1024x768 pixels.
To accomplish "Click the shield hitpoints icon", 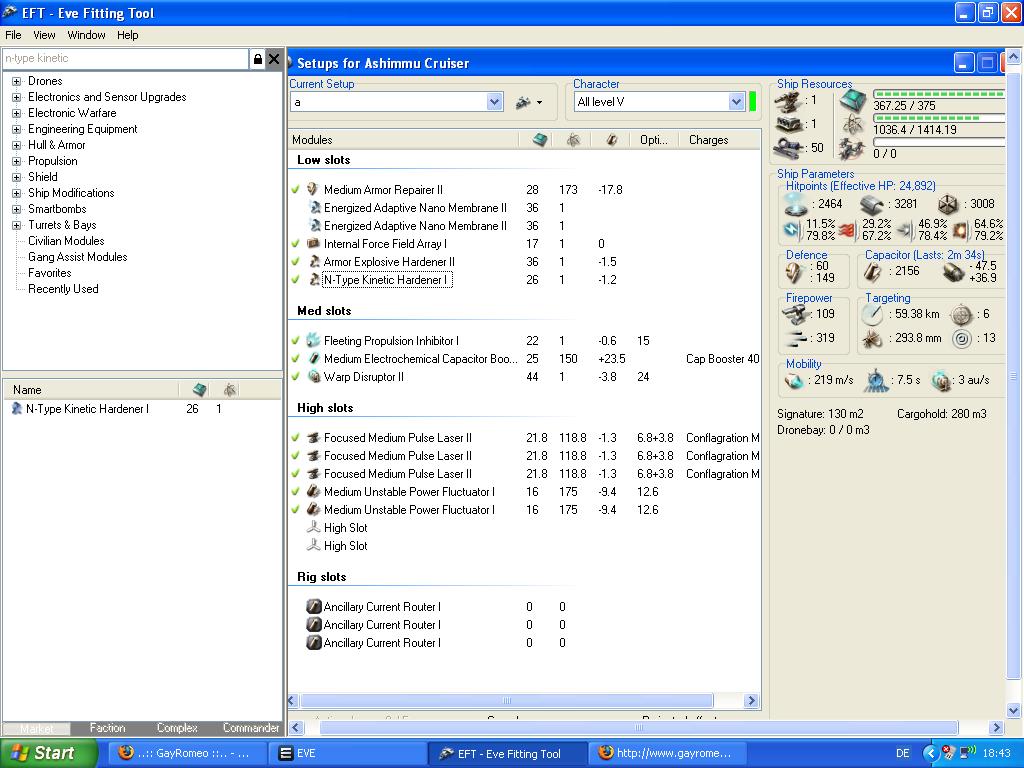I will (795, 204).
